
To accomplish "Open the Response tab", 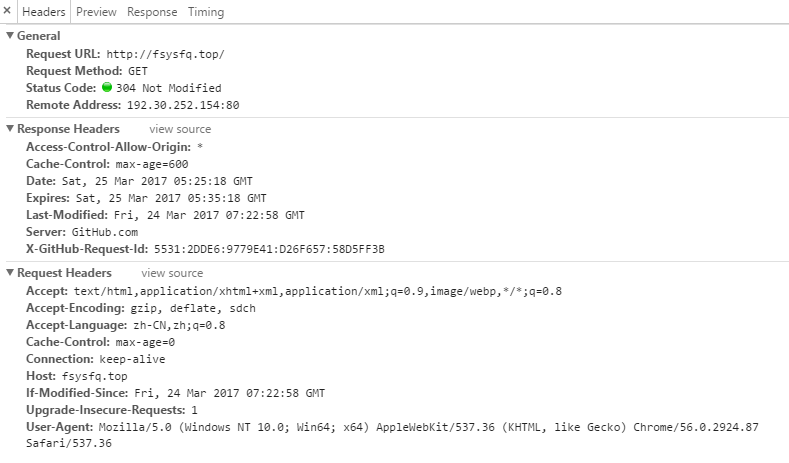I will tap(153, 12).
